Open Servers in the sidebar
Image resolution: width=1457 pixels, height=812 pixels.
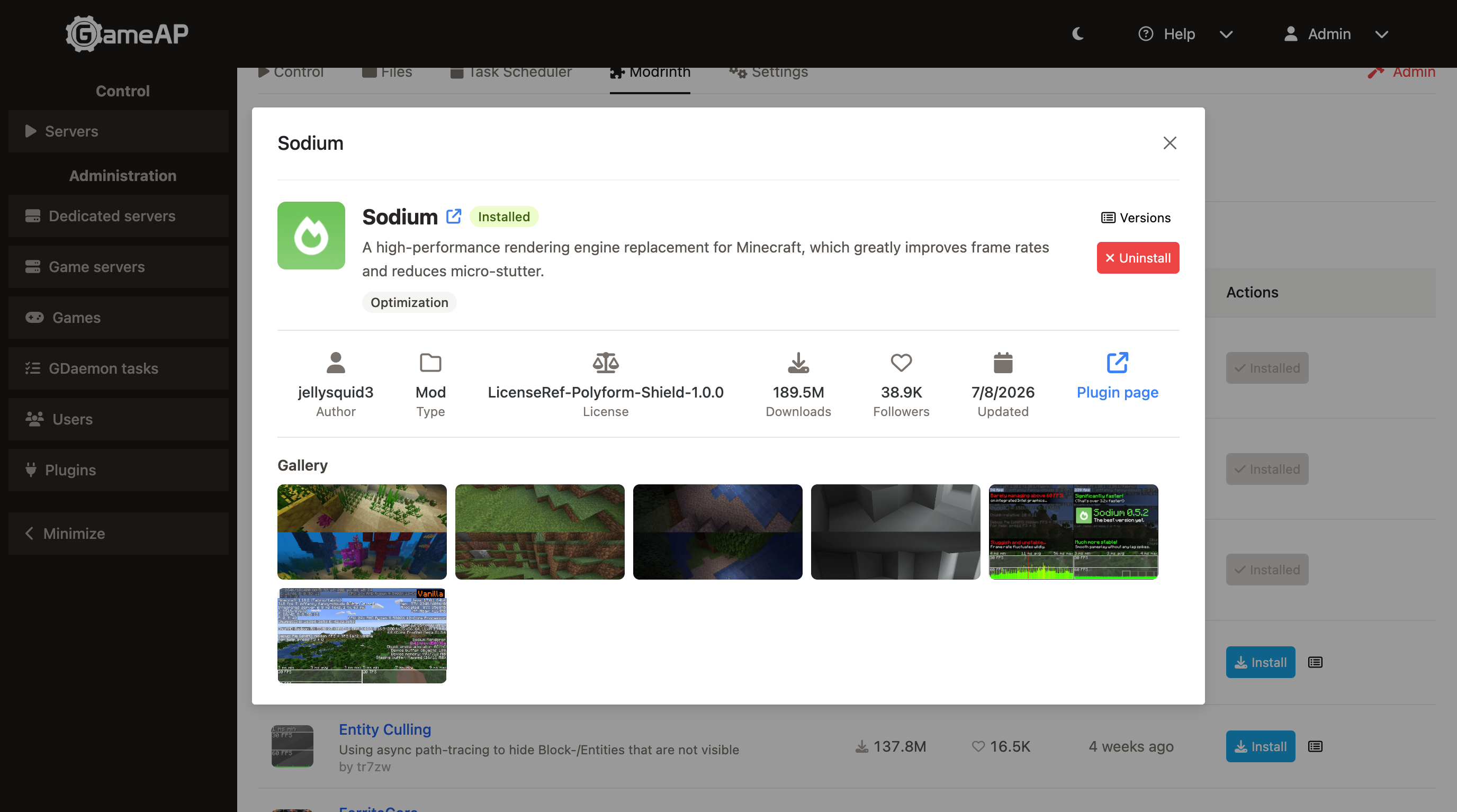[118, 131]
